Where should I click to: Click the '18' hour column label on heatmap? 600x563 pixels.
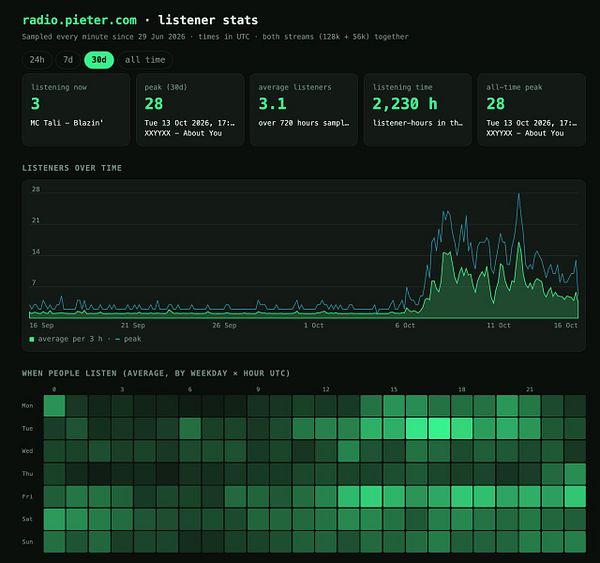point(462,389)
